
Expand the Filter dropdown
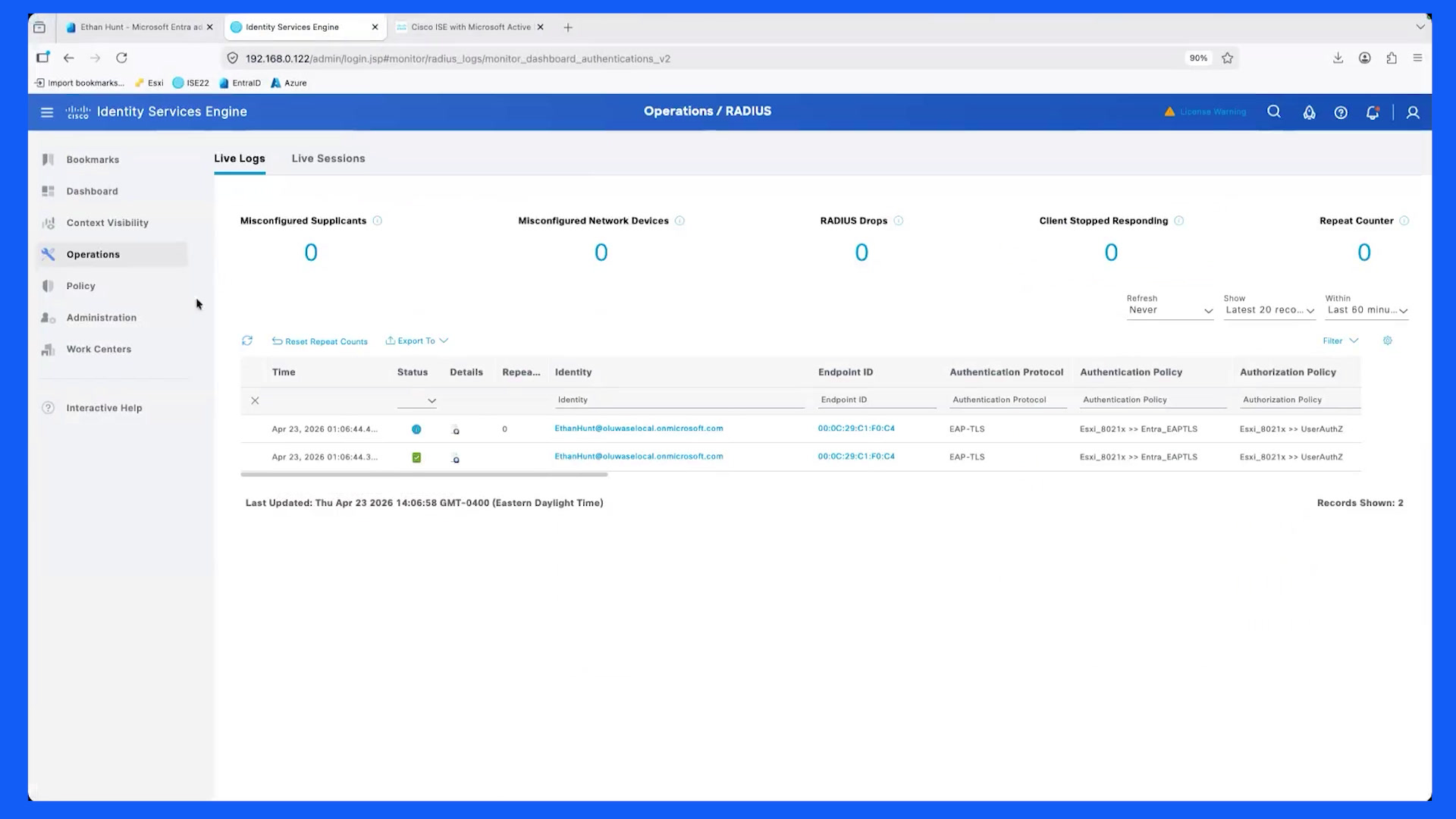1341,340
